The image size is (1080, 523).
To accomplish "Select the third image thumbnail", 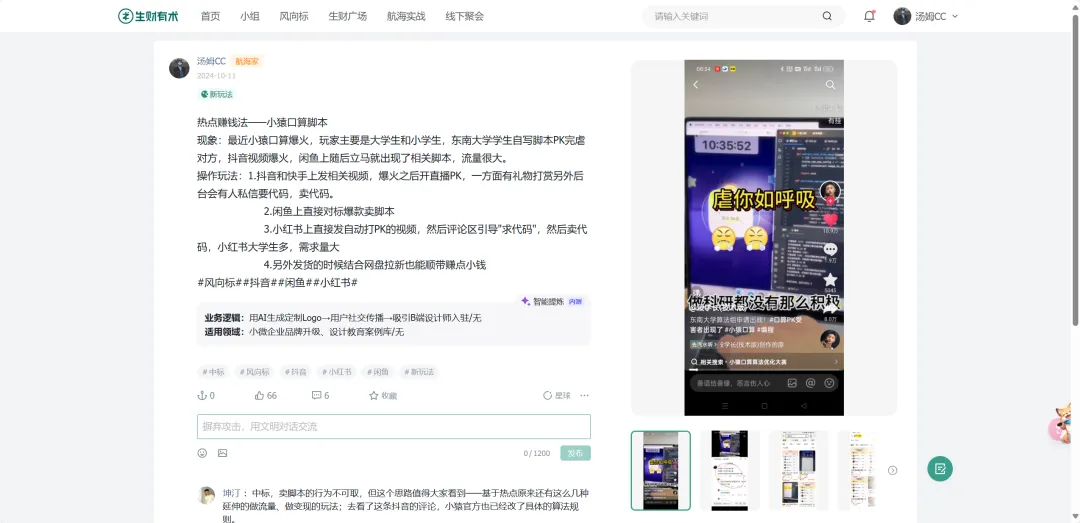I will pyautogui.click(x=798, y=471).
